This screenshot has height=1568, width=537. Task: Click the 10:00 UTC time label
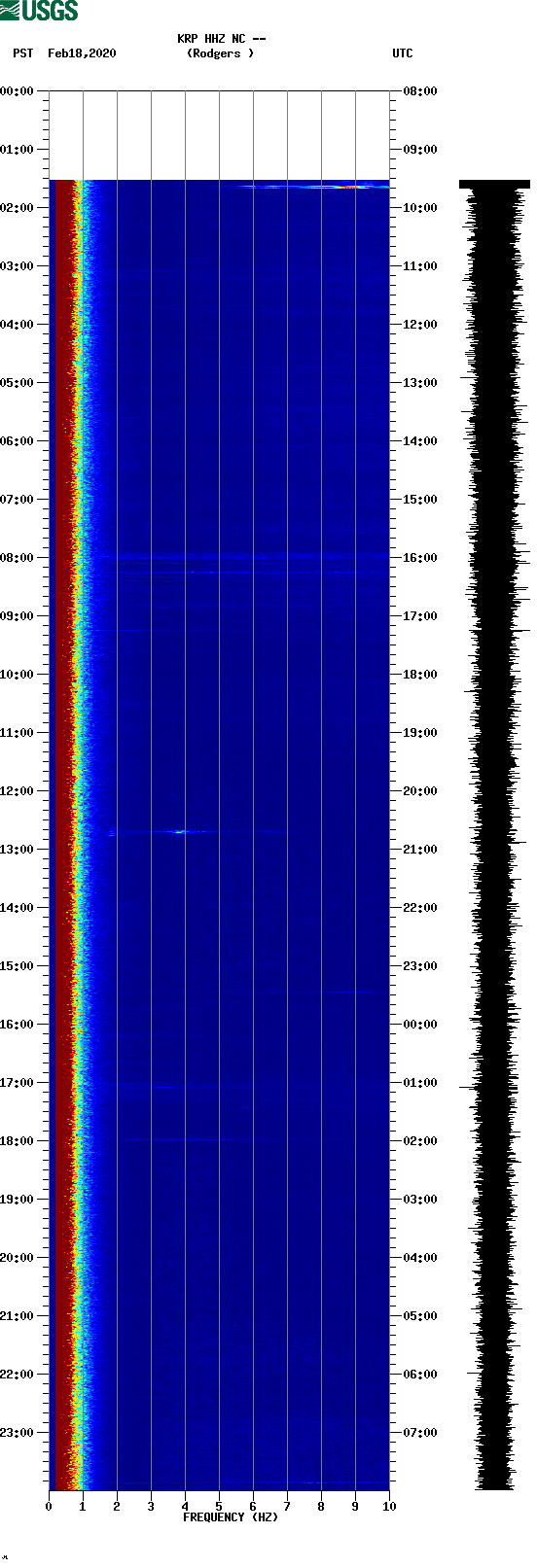[420, 208]
